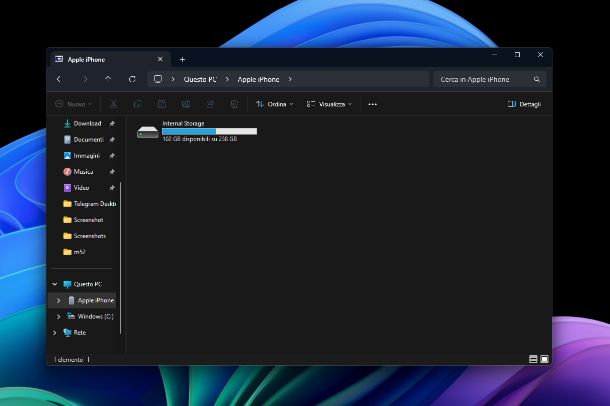
Task: Switch to details list view in status bar
Action: (533, 359)
